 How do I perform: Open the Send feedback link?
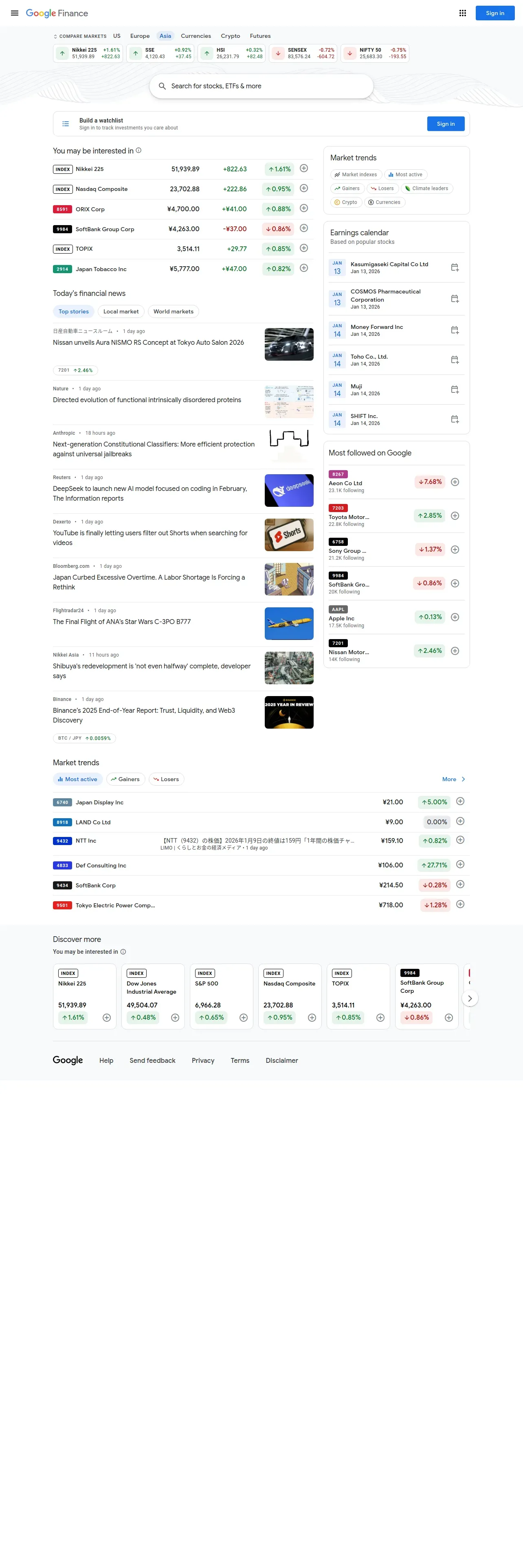pyautogui.click(x=152, y=1060)
